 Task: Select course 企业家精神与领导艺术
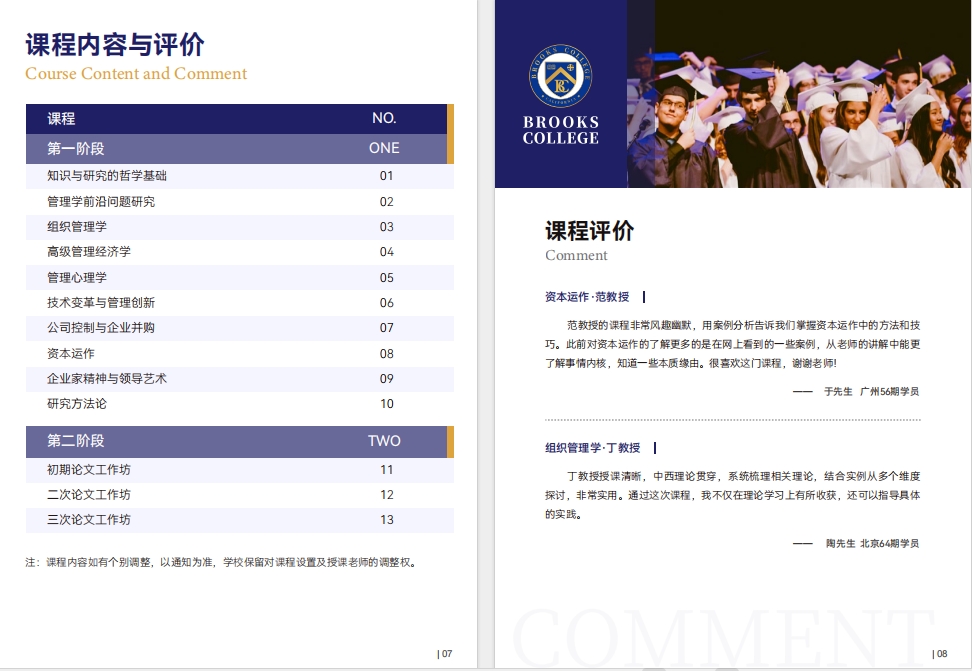point(107,378)
